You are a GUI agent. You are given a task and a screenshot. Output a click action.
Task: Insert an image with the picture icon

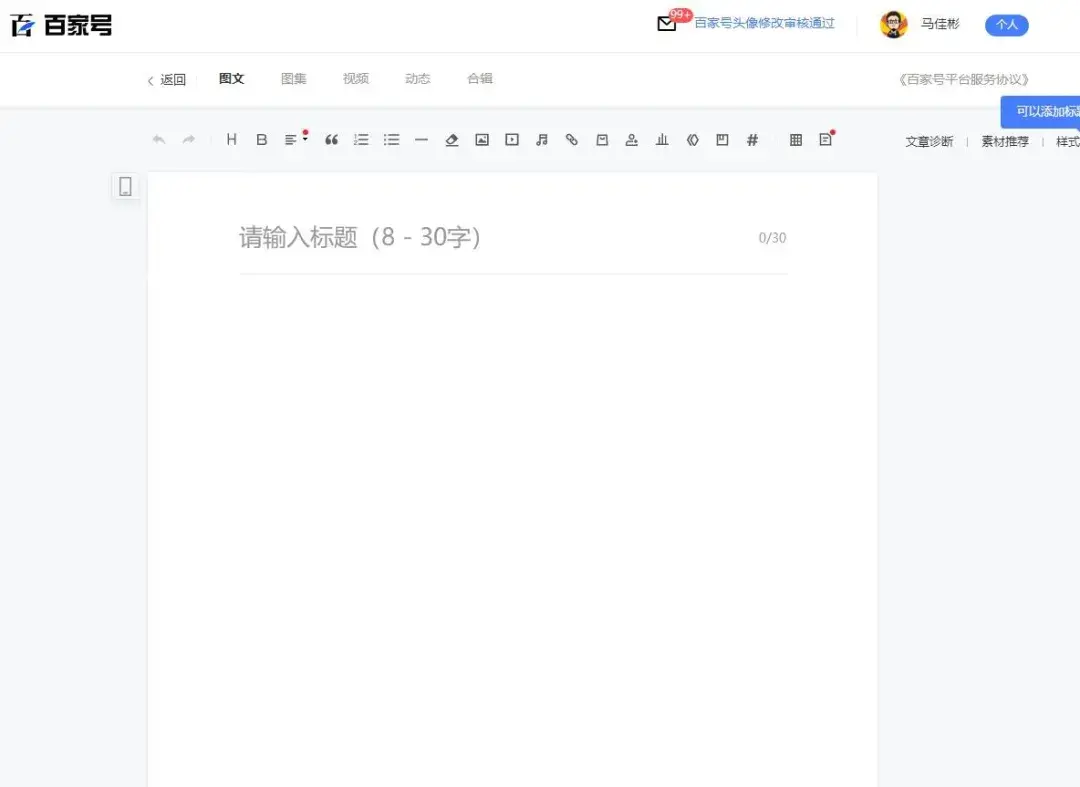click(x=482, y=140)
